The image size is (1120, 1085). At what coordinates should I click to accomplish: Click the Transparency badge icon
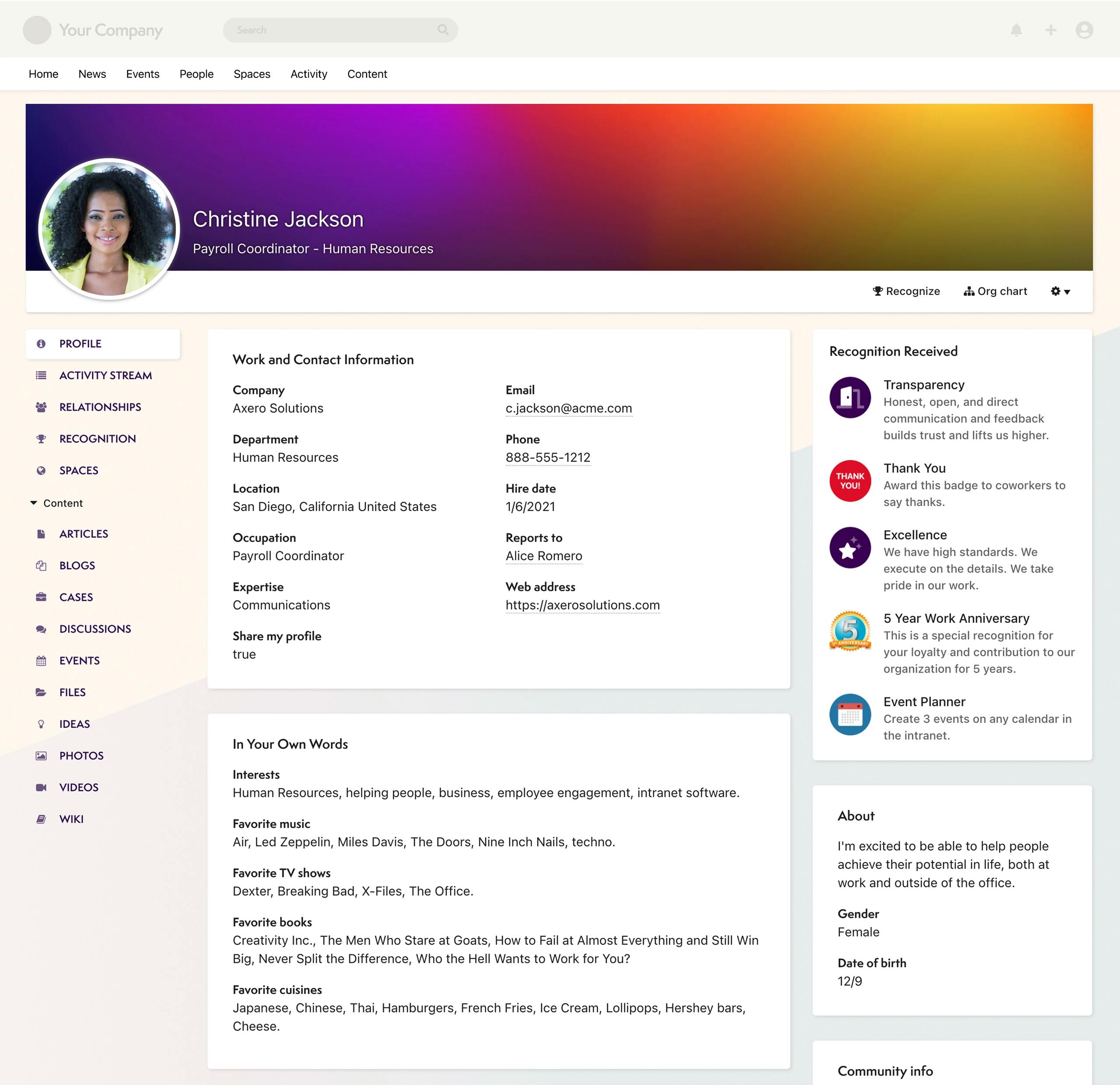(850, 397)
